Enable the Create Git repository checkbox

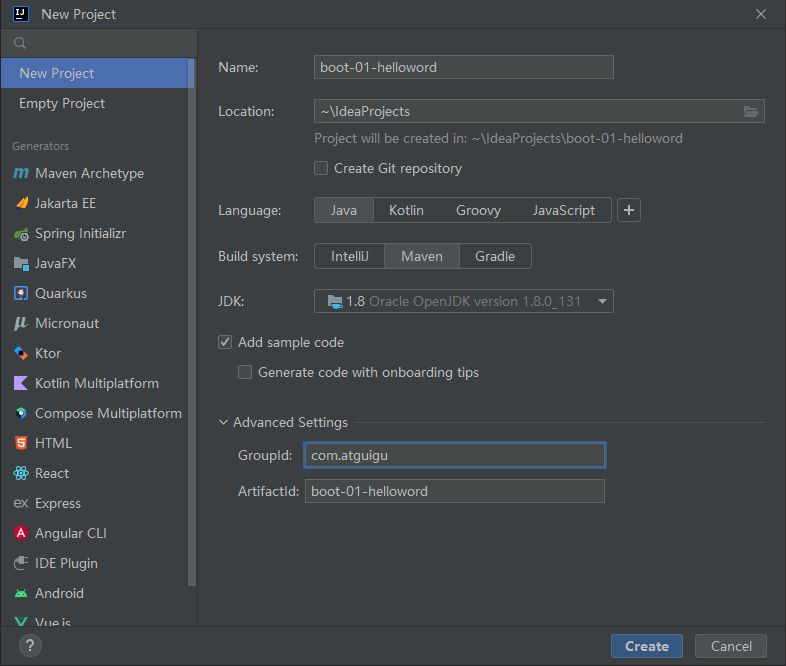click(x=321, y=168)
